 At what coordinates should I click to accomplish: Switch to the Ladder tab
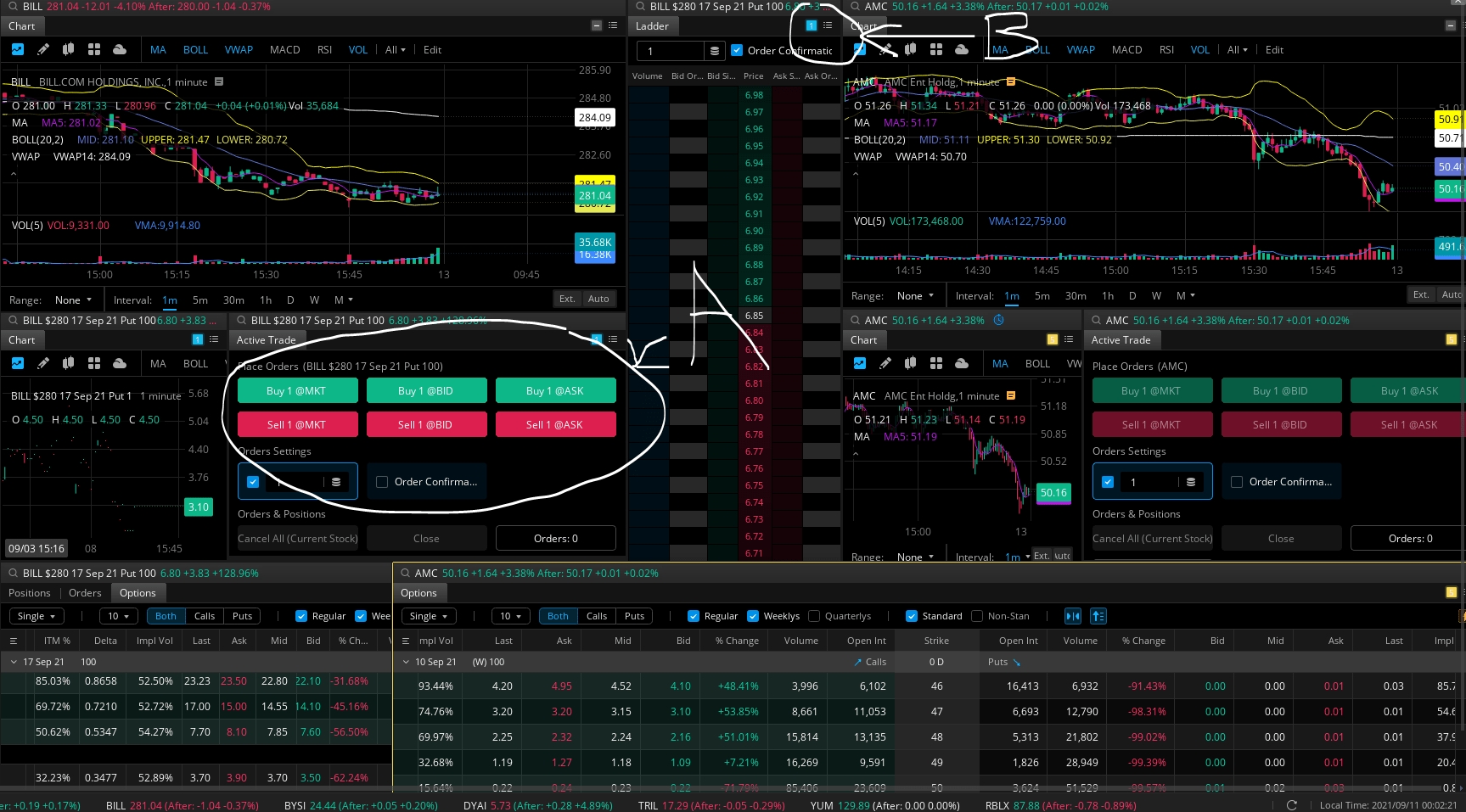pyautogui.click(x=653, y=25)
